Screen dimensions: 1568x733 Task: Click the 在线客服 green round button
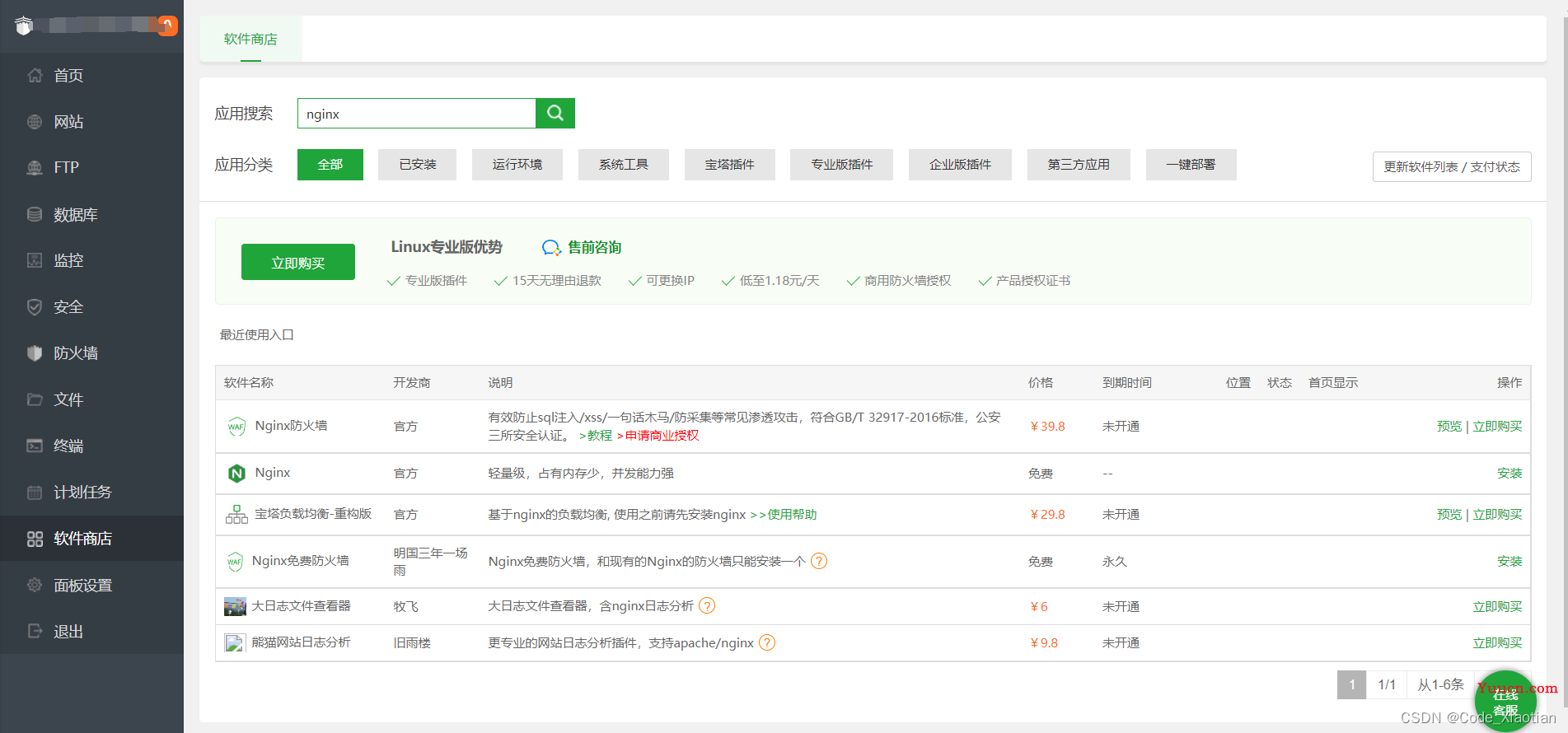click(x=1505, y=701)
